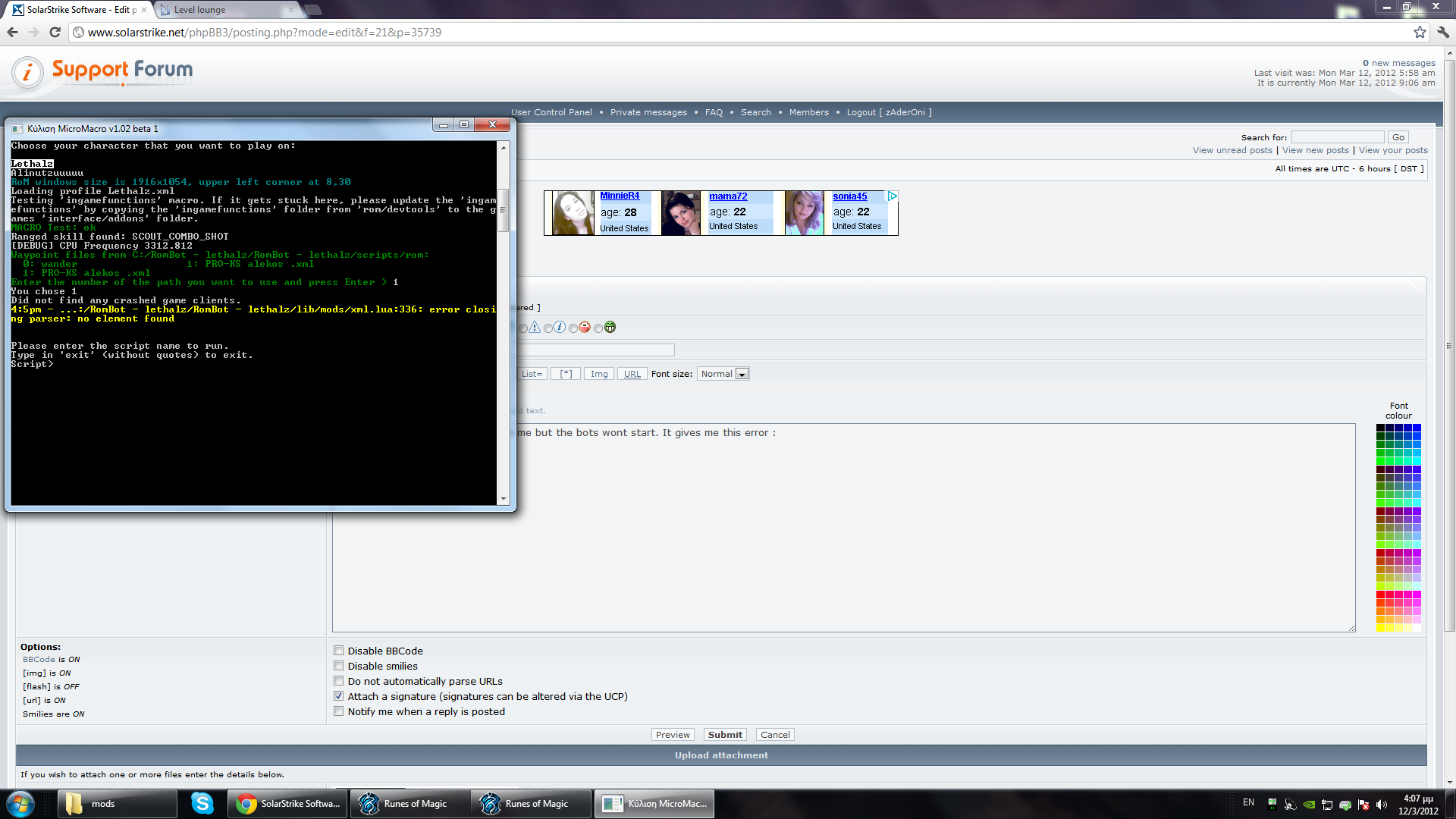Viewport: 1456px width, 819px height.
Task: Check Notify me when reply is posted
Action: click(x=339, y=711)
